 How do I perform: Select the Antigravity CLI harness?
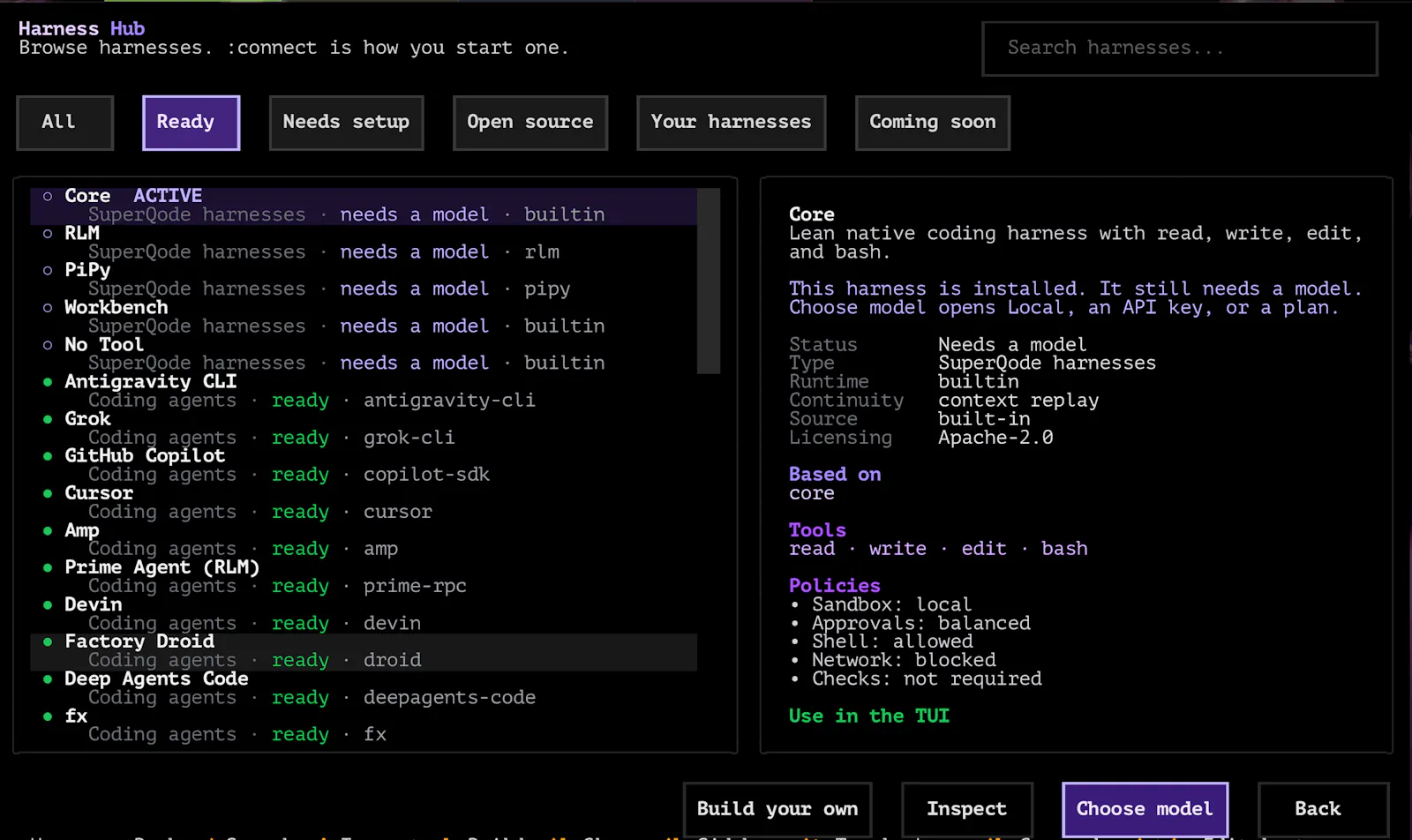point(364,391)
